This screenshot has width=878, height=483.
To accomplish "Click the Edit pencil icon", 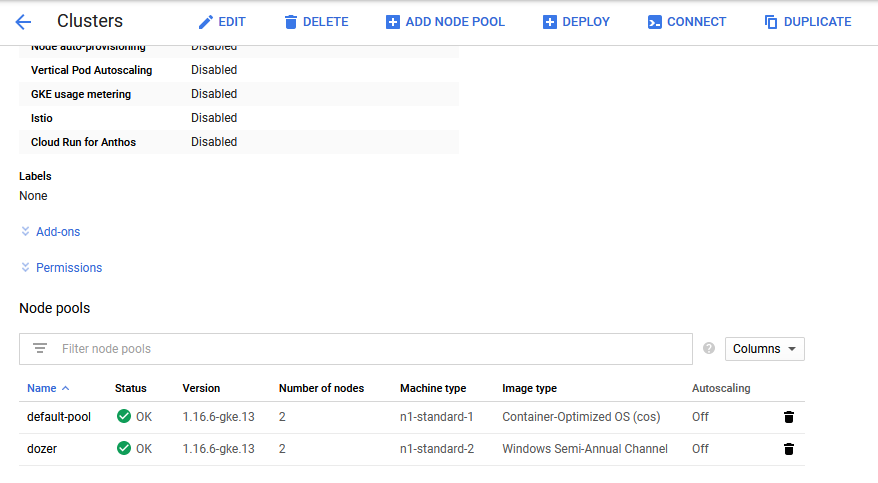I will 206,22.
